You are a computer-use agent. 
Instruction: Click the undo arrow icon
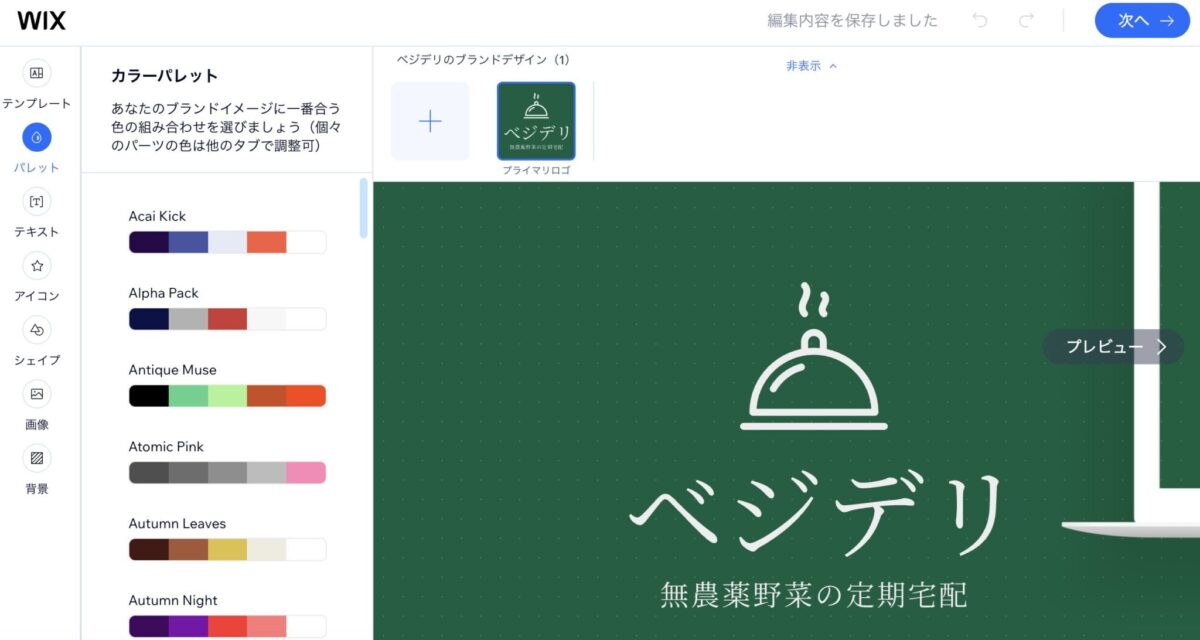(x=980, y=20)
